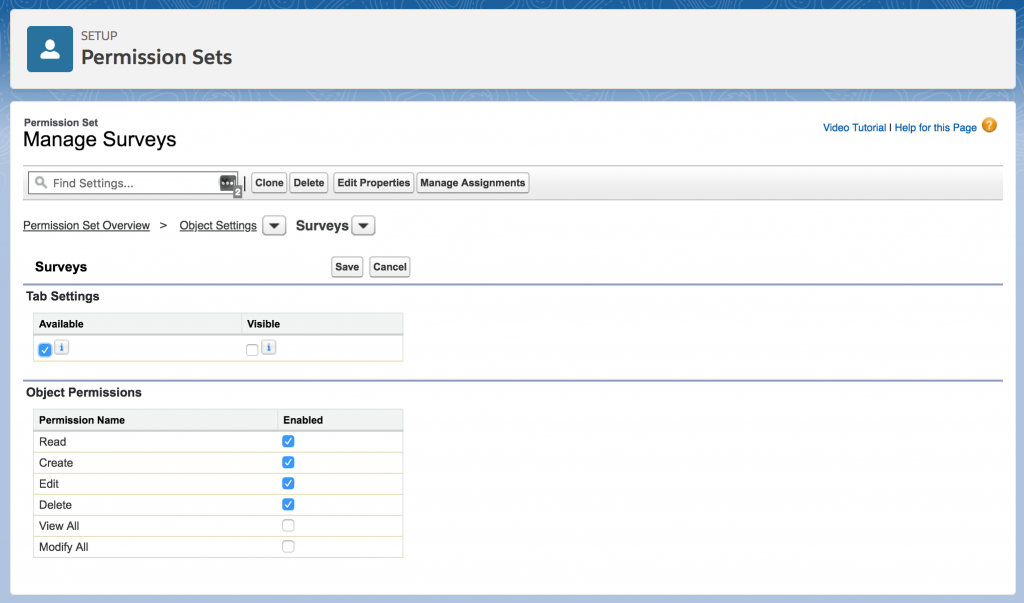This screenshot has height=603, width=1024.
Task: Open the Object Settings dropdown
Action: [273, 225]
